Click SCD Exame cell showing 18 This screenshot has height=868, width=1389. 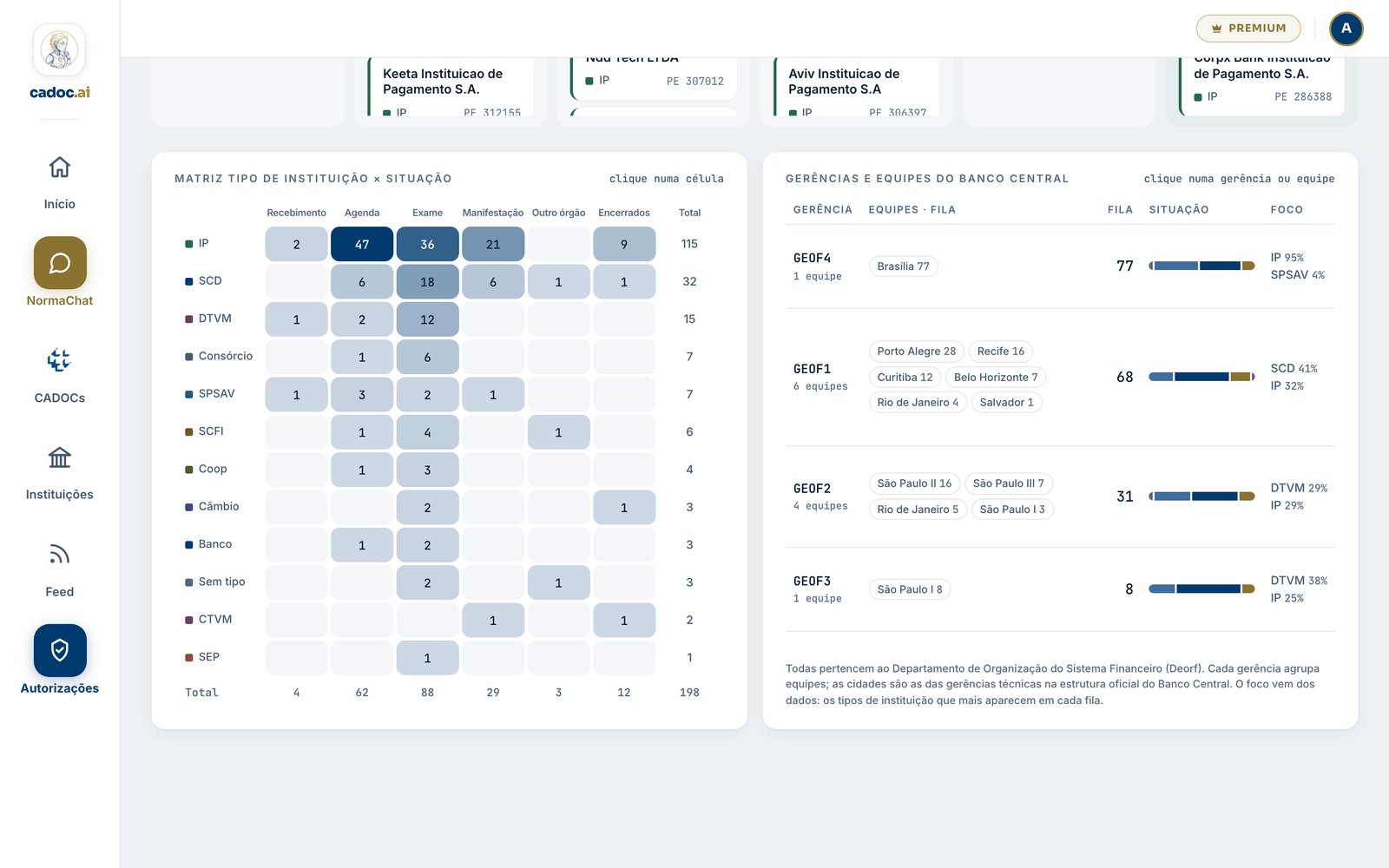pyautogui.click(x=427, y=282)
